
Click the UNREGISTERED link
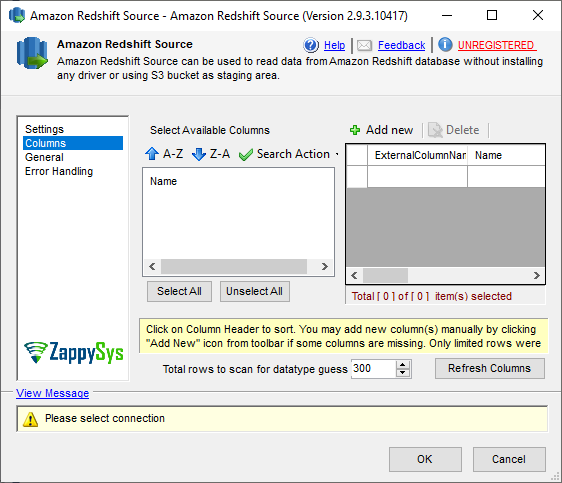pyautogui.click(x=497, y=45)
